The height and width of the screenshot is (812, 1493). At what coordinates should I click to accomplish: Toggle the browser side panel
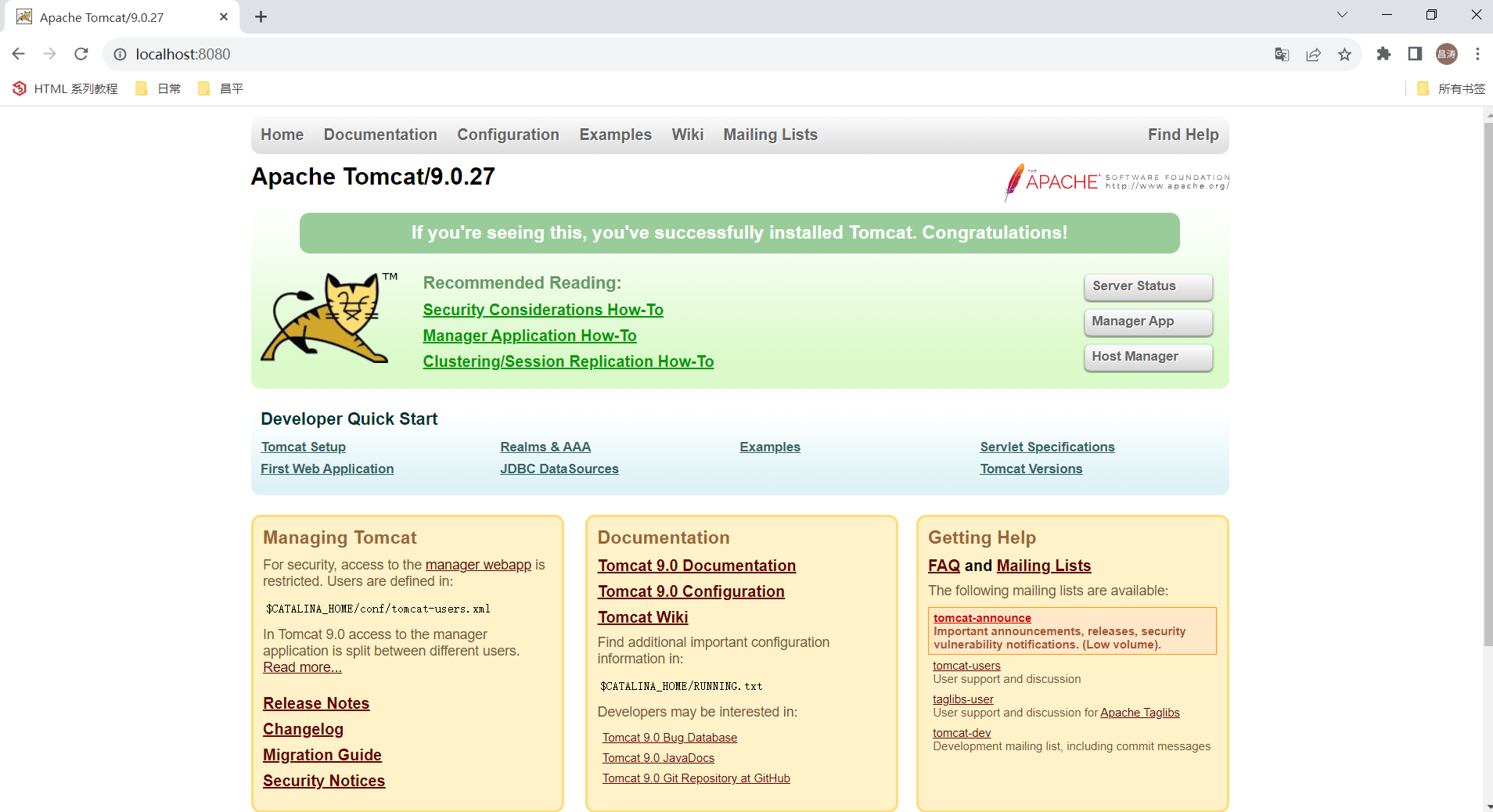1415,54
